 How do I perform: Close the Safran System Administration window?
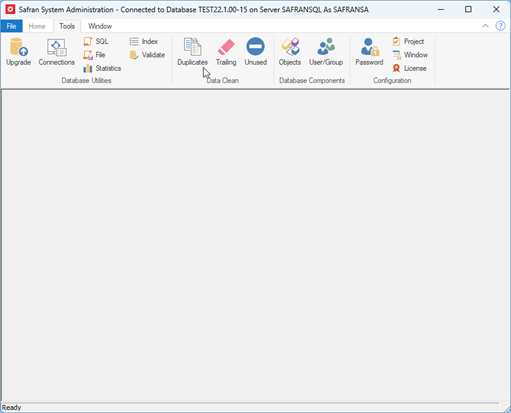[x=496, y=9]
